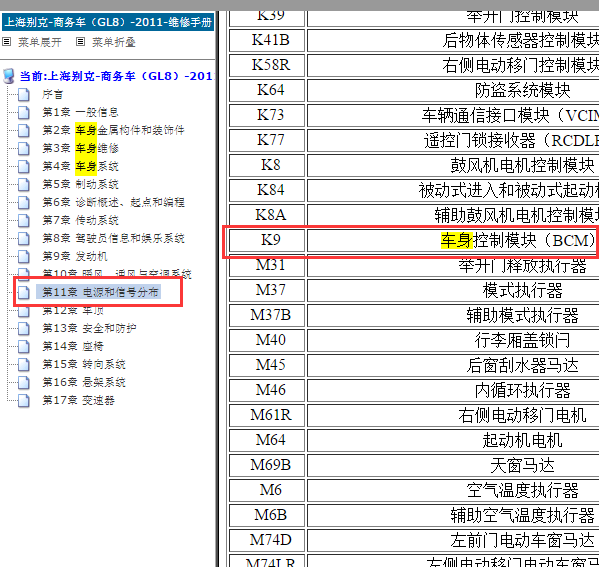Open 第6章 诊断概述、起点和编程

(x=113, y=202)
